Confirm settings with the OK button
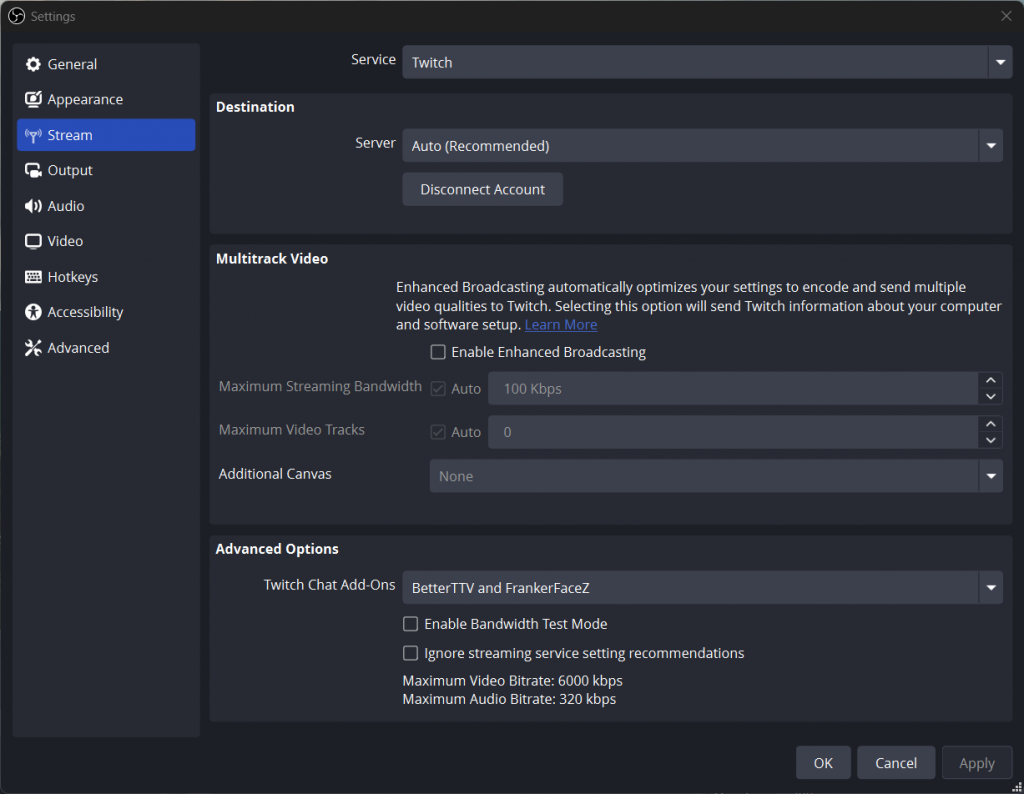The image size is (1024, 794). click(823, 763)
